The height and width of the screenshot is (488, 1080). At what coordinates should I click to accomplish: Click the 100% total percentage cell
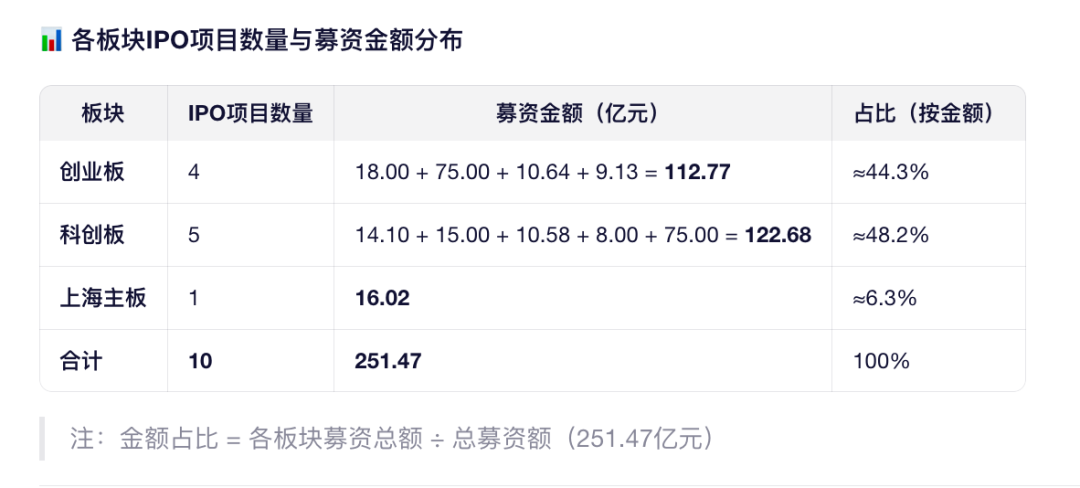pyautogui.click(x=881, y=361)
